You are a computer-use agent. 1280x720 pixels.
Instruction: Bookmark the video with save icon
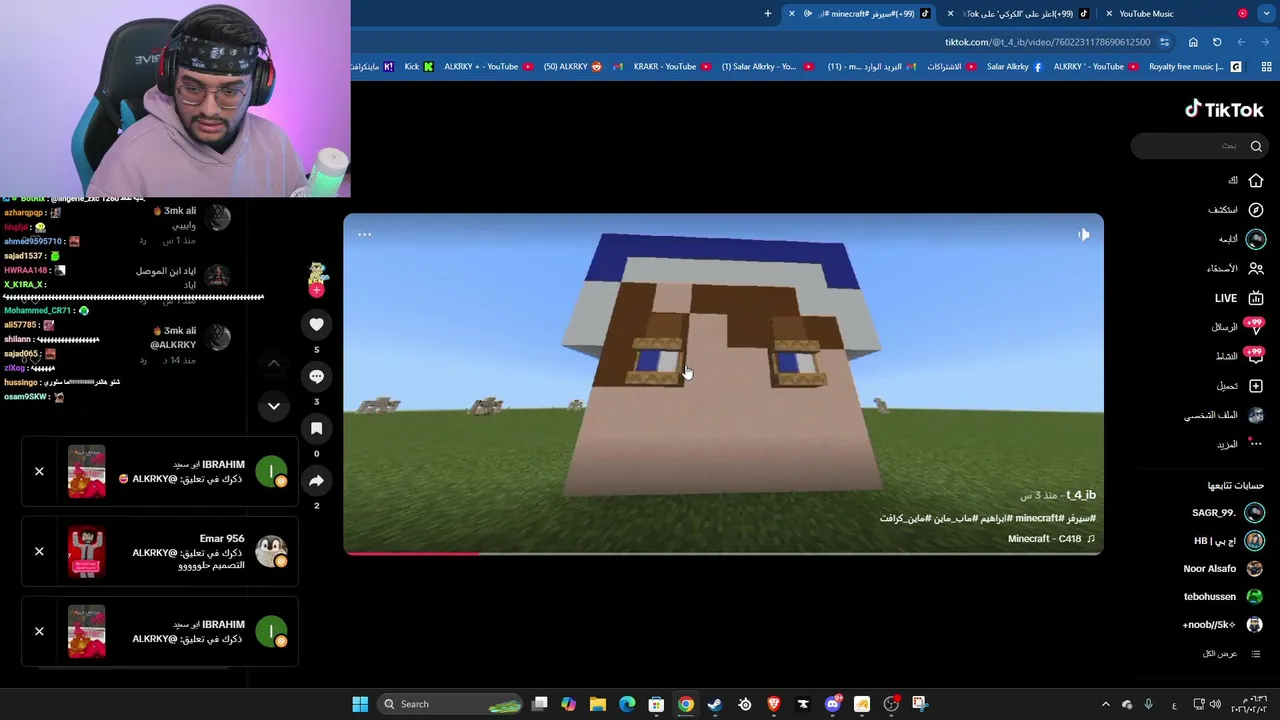click(x=316, y=428)
